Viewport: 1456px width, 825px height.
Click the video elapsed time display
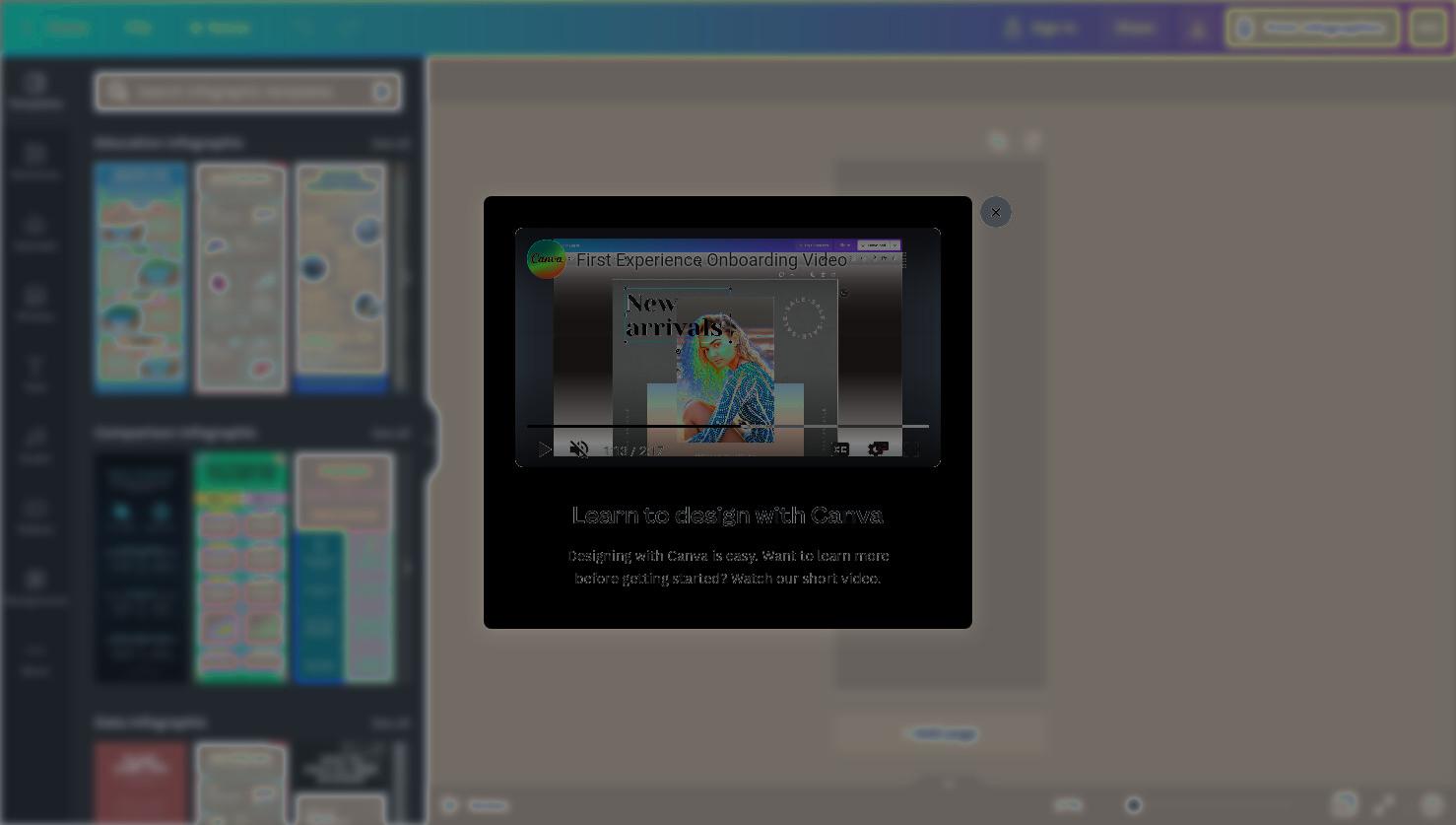point(633,450)
